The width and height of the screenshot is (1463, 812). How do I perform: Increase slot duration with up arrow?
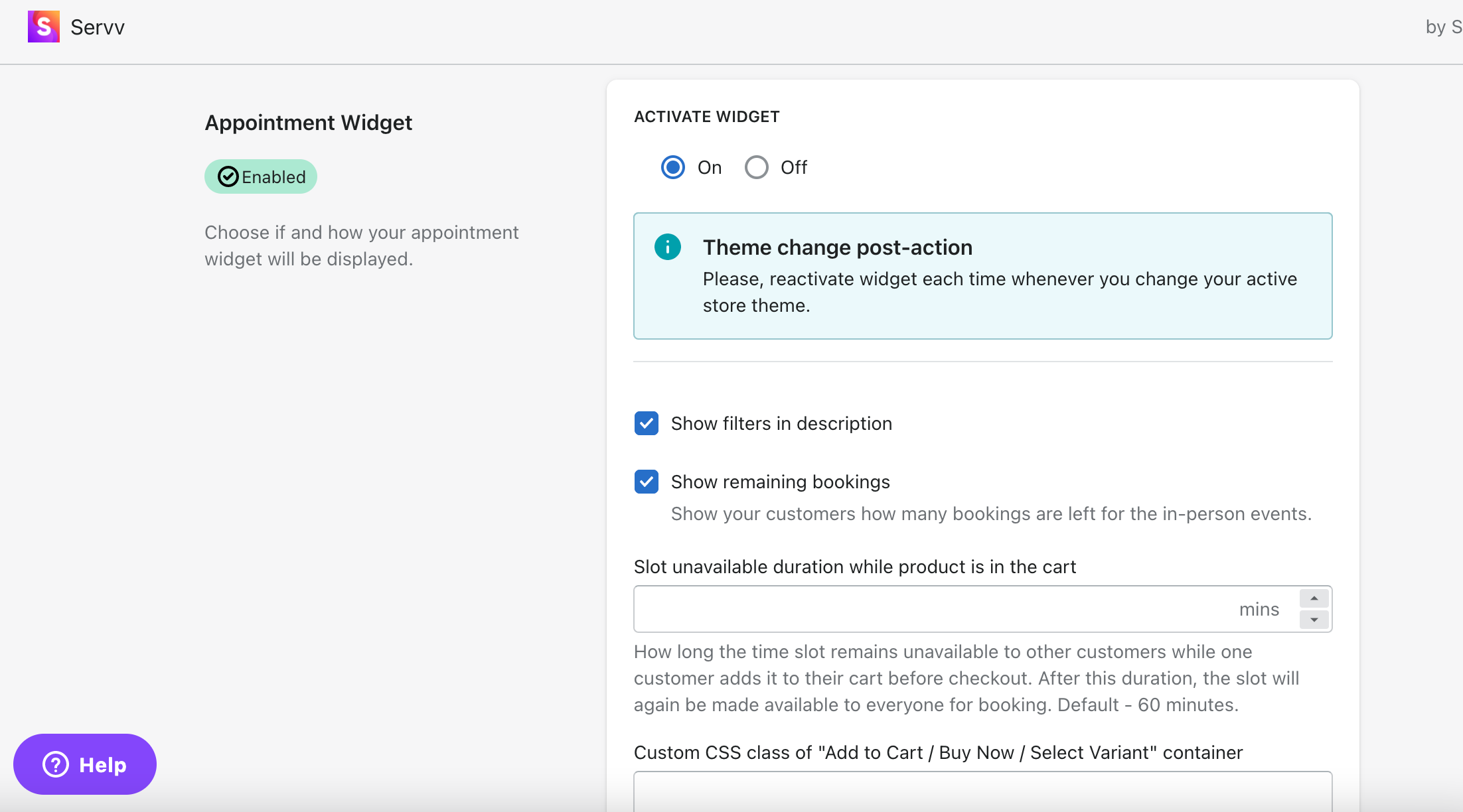(x=1314, y=598)
